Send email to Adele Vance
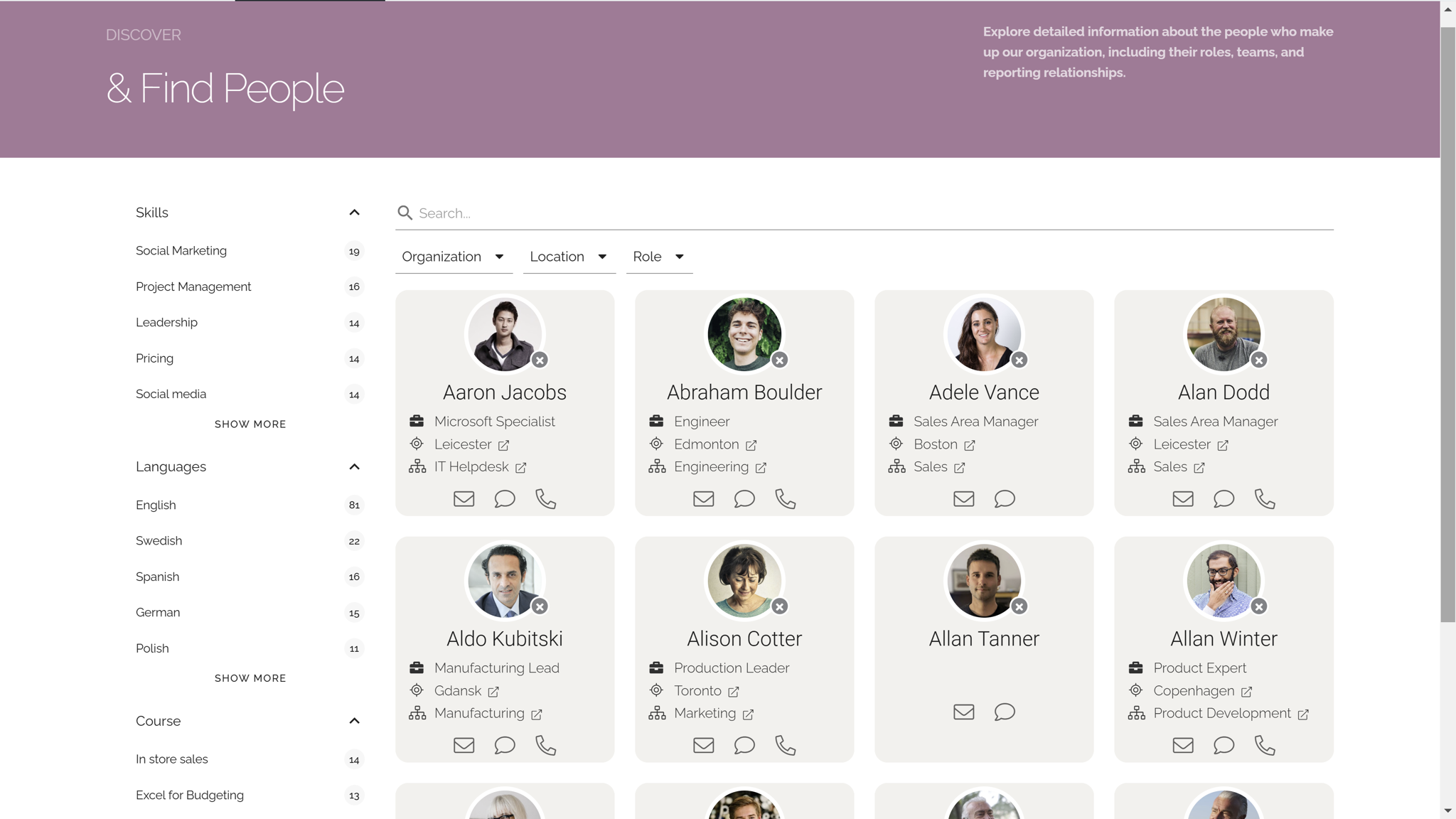Screen dimensions: 1456x819 pos(963,499)
